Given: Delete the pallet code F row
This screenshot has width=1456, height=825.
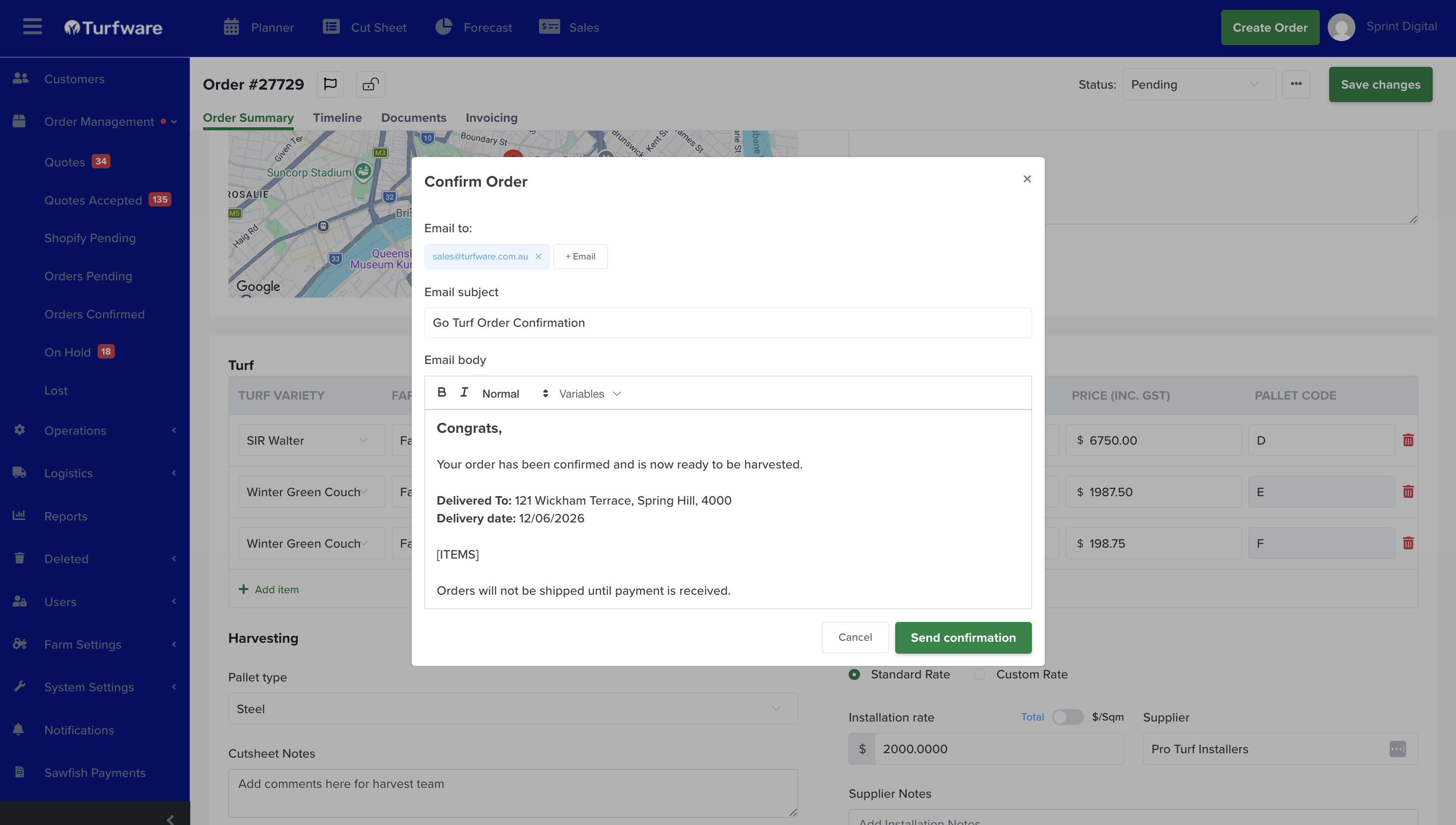Looking at the screenshot, I should (x=1408, y=543).
